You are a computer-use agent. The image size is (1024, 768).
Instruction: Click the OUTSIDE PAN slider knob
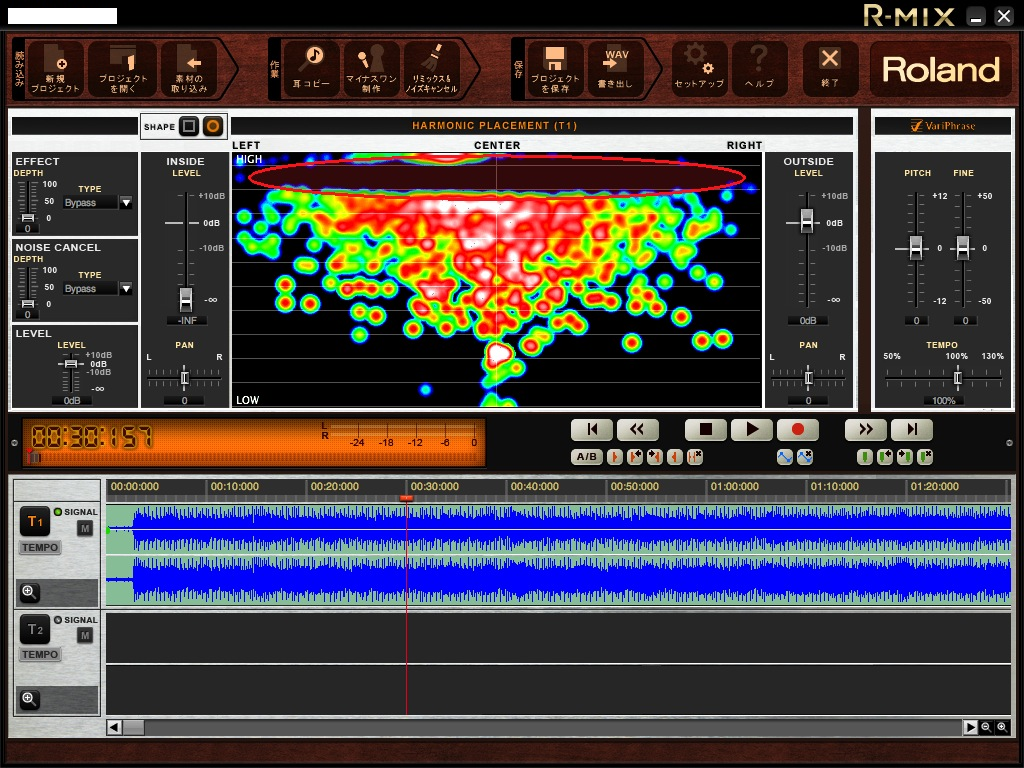(808, 377)
